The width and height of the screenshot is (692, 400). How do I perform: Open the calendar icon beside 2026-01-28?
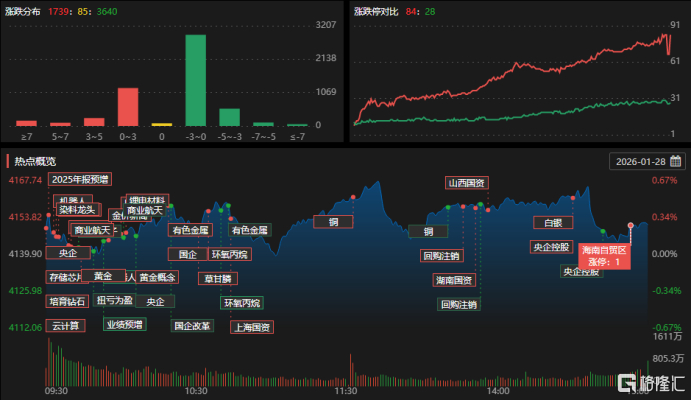click(x=675, y=161)
